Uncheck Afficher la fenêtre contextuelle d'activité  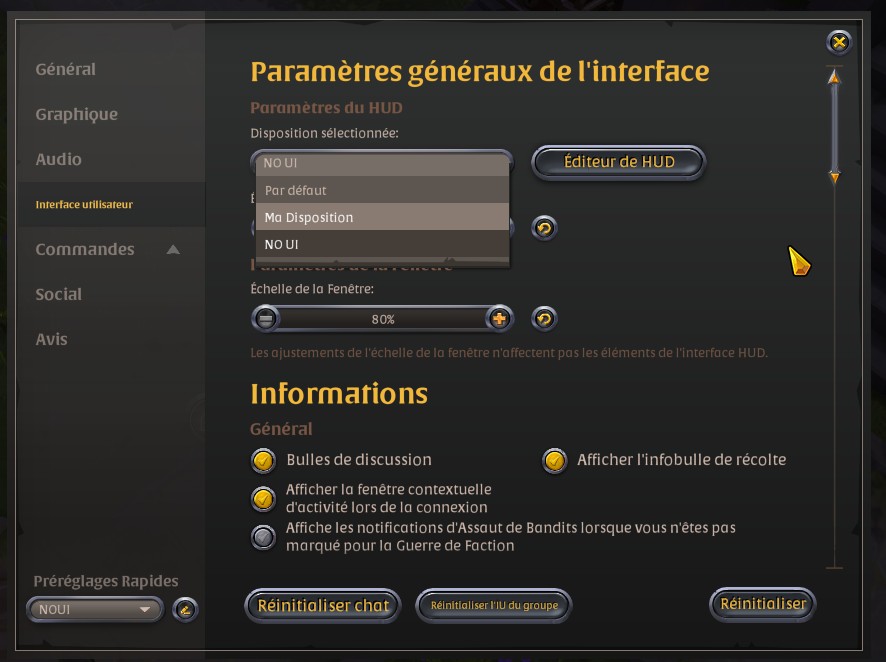pyautogui.click(x=263, y=498)
